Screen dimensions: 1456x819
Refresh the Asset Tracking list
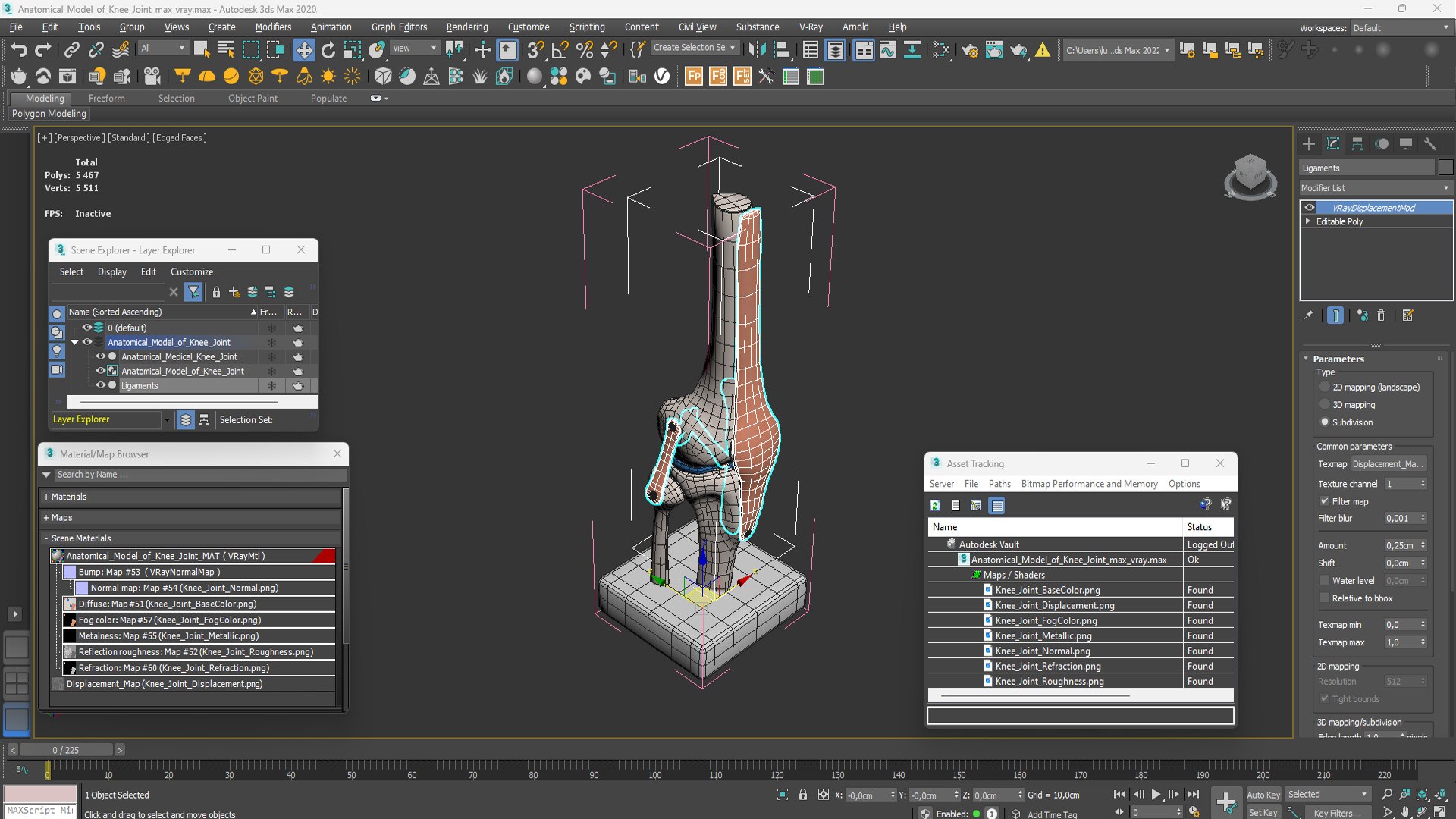click(935, 505)
